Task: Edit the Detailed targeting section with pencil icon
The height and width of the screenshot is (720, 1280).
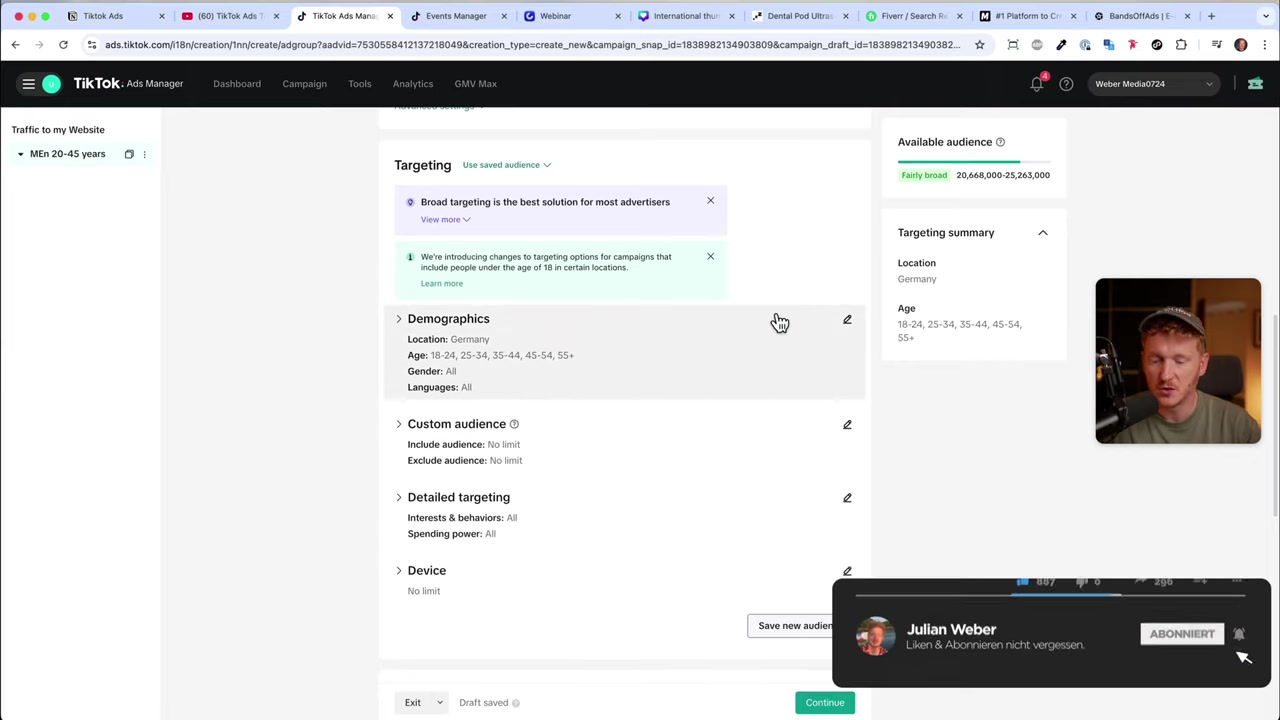Action: click(x=847, y=497)
